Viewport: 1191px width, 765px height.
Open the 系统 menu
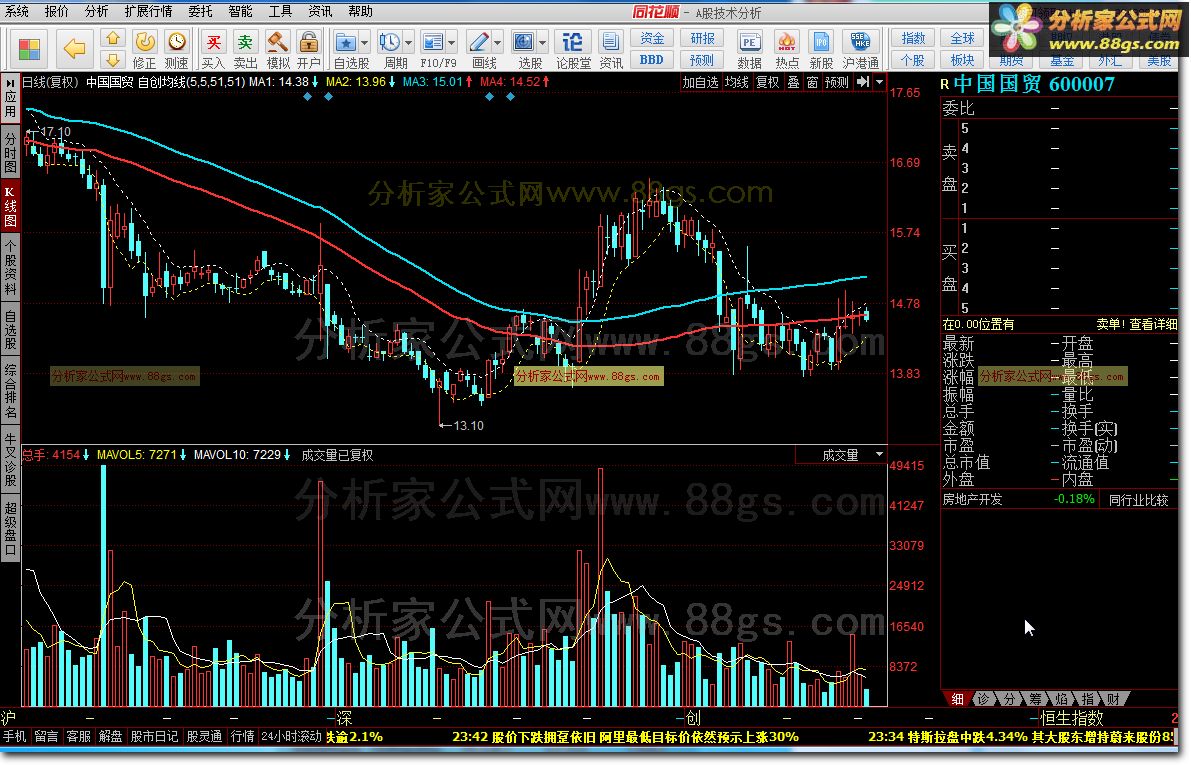tap(17, 11)
